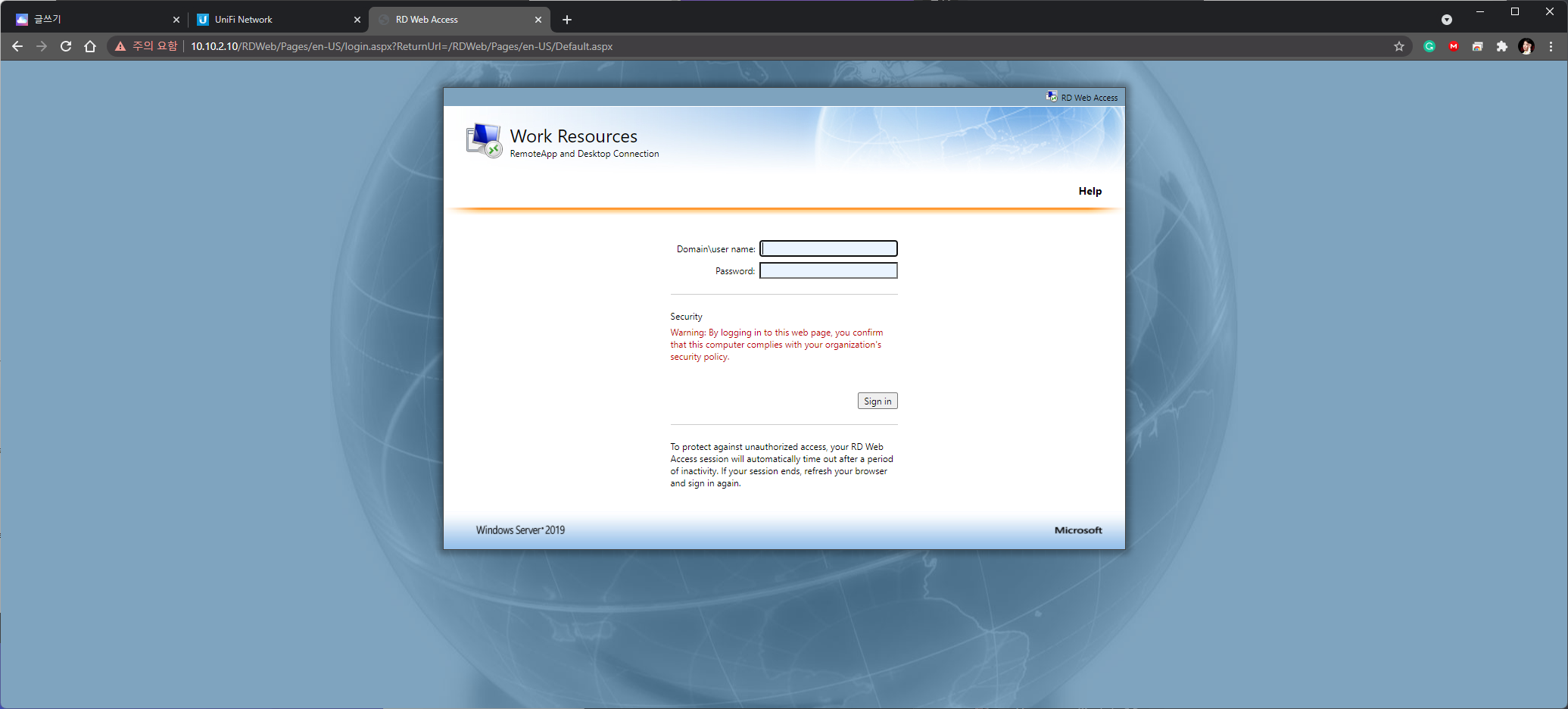Viewport: 1568px width, 709px height.
Task: Click the Security heading text
Action: [686, 317]
